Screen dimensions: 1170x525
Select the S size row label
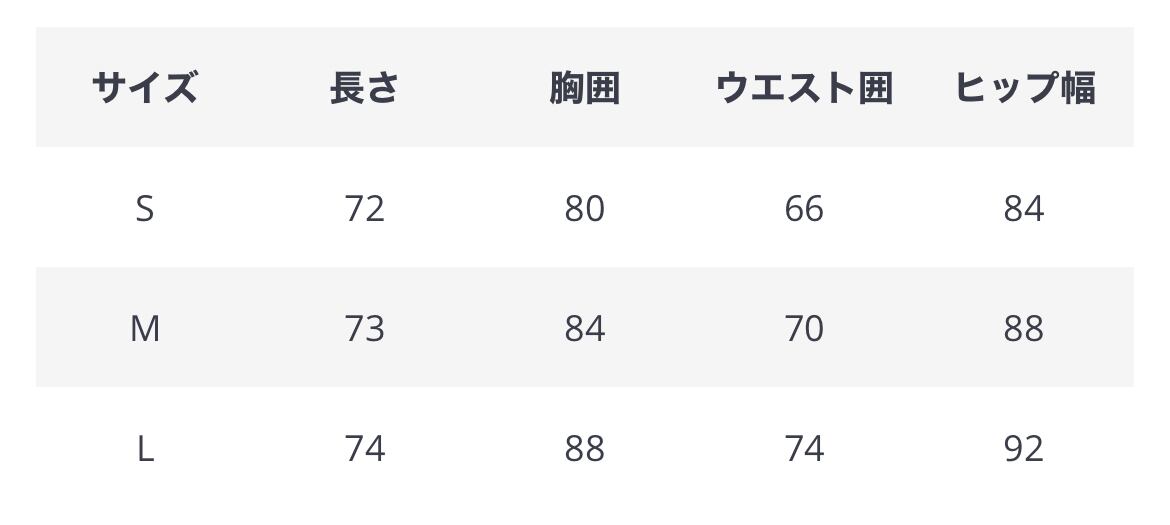click(145, 209)
